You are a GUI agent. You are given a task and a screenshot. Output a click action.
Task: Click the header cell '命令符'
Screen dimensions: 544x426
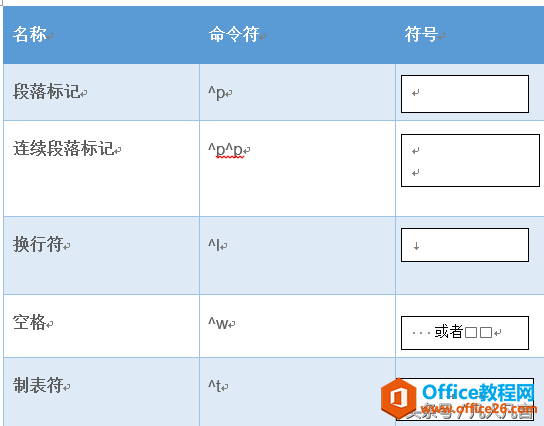[x=297, y=35]
